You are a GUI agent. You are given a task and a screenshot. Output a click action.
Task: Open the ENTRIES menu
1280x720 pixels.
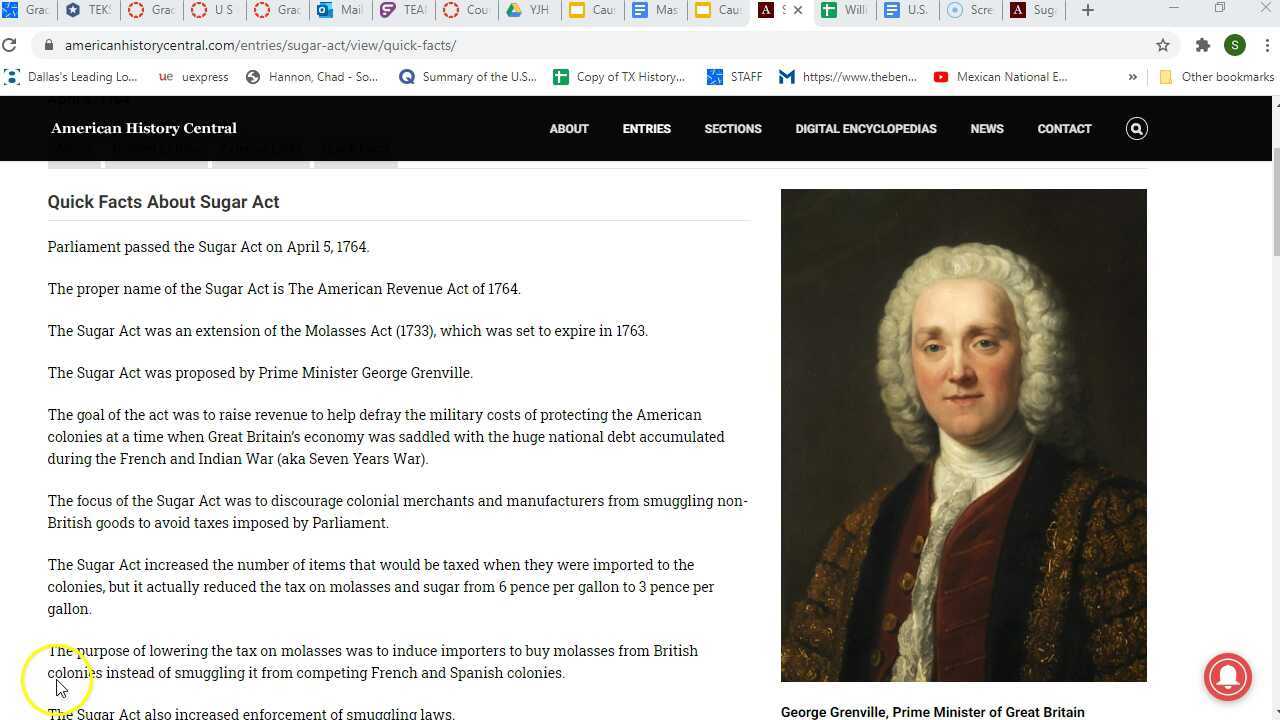tap(646, 128)
